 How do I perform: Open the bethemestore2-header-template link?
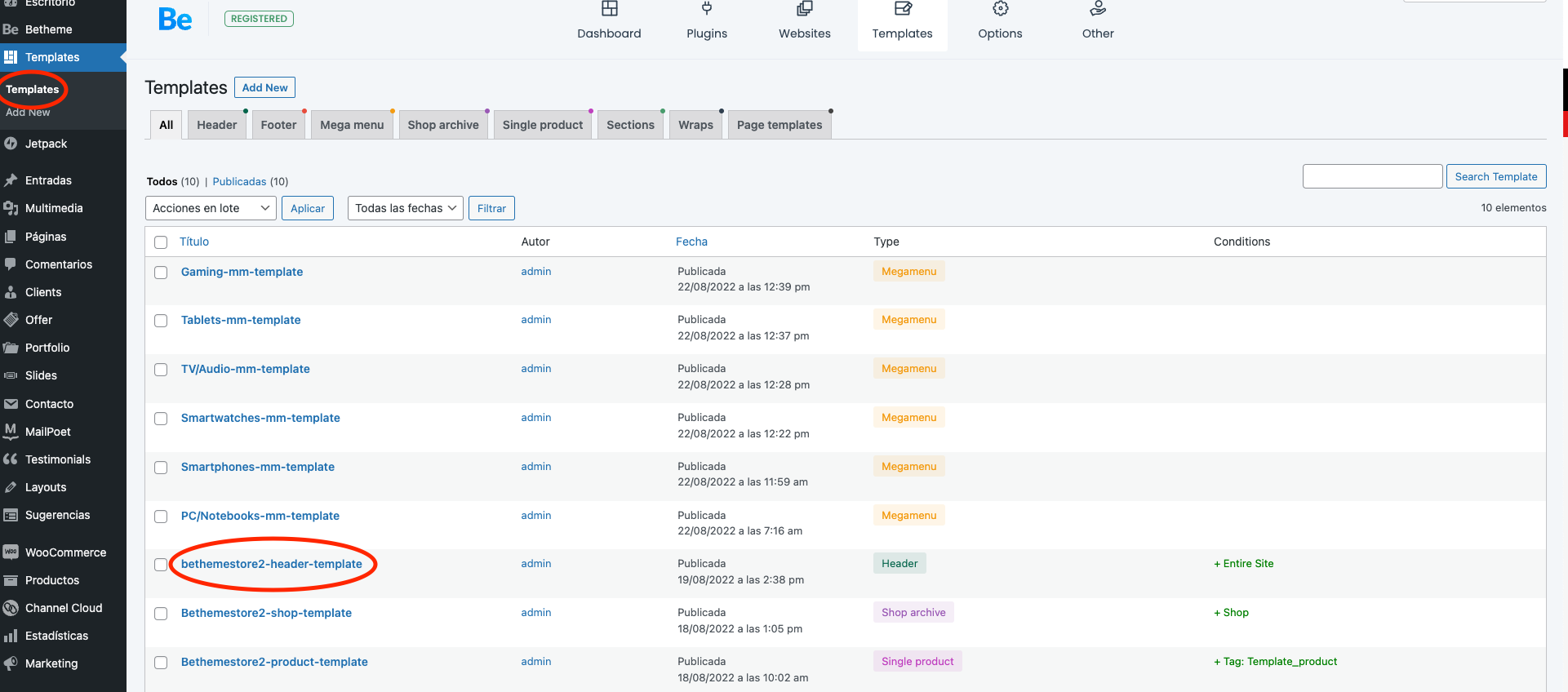(x=272, y=564)
